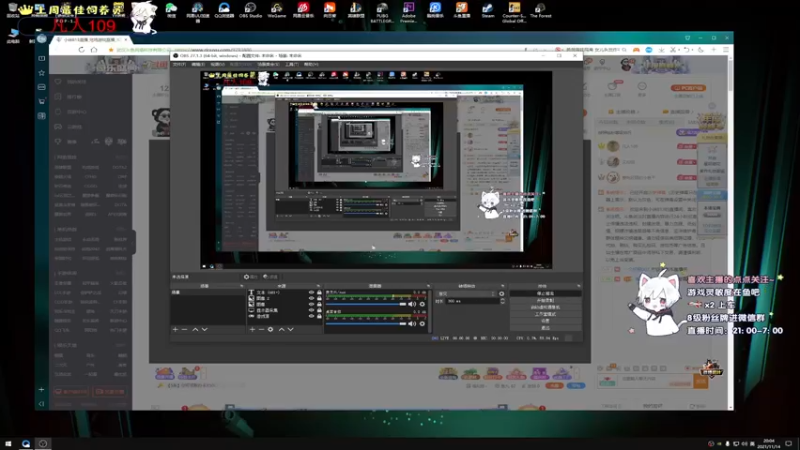Toggle lock on text (GDI+) source

(x=319, y=292)
